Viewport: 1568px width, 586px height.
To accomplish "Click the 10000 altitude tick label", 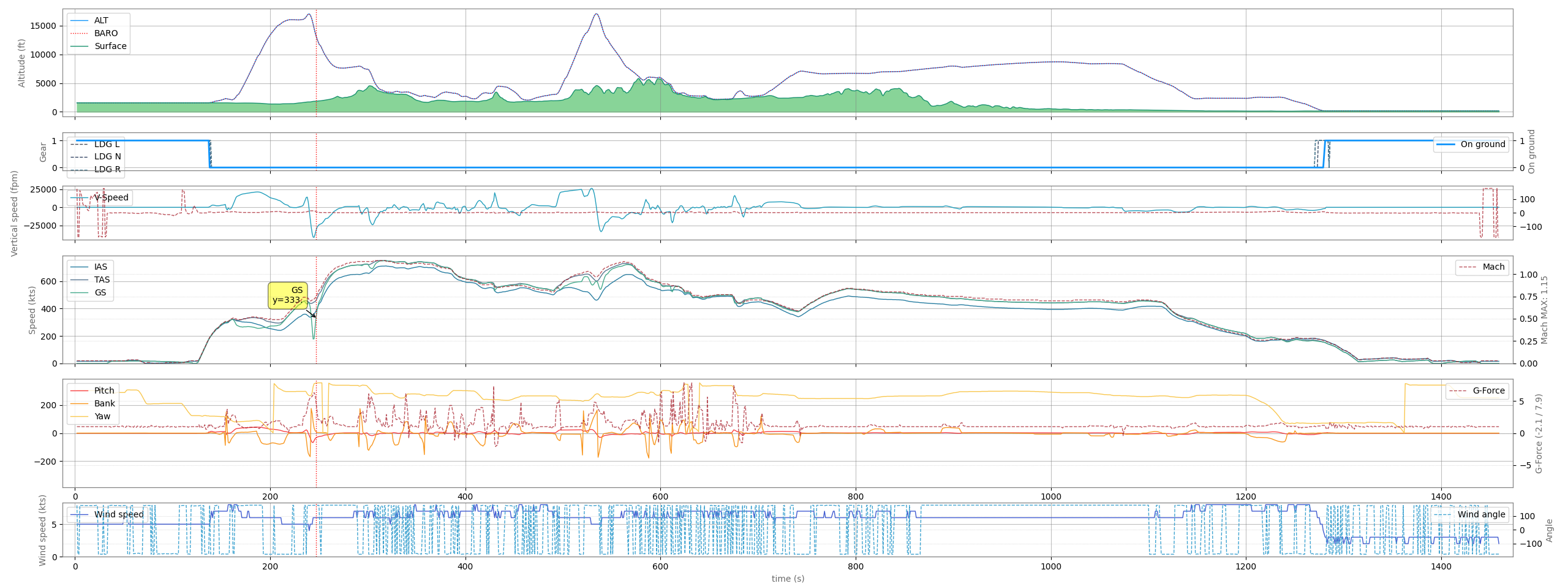I will [43, 55].
